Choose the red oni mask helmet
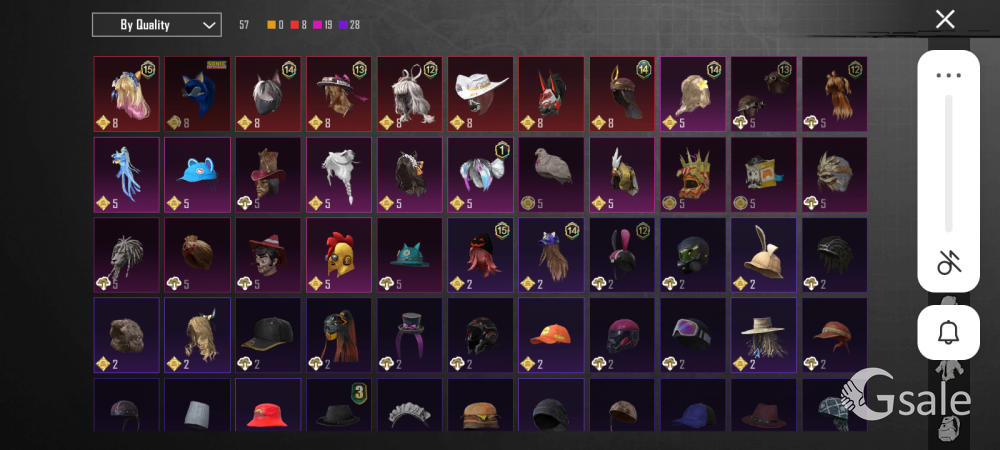 click(x=551, y=94)
